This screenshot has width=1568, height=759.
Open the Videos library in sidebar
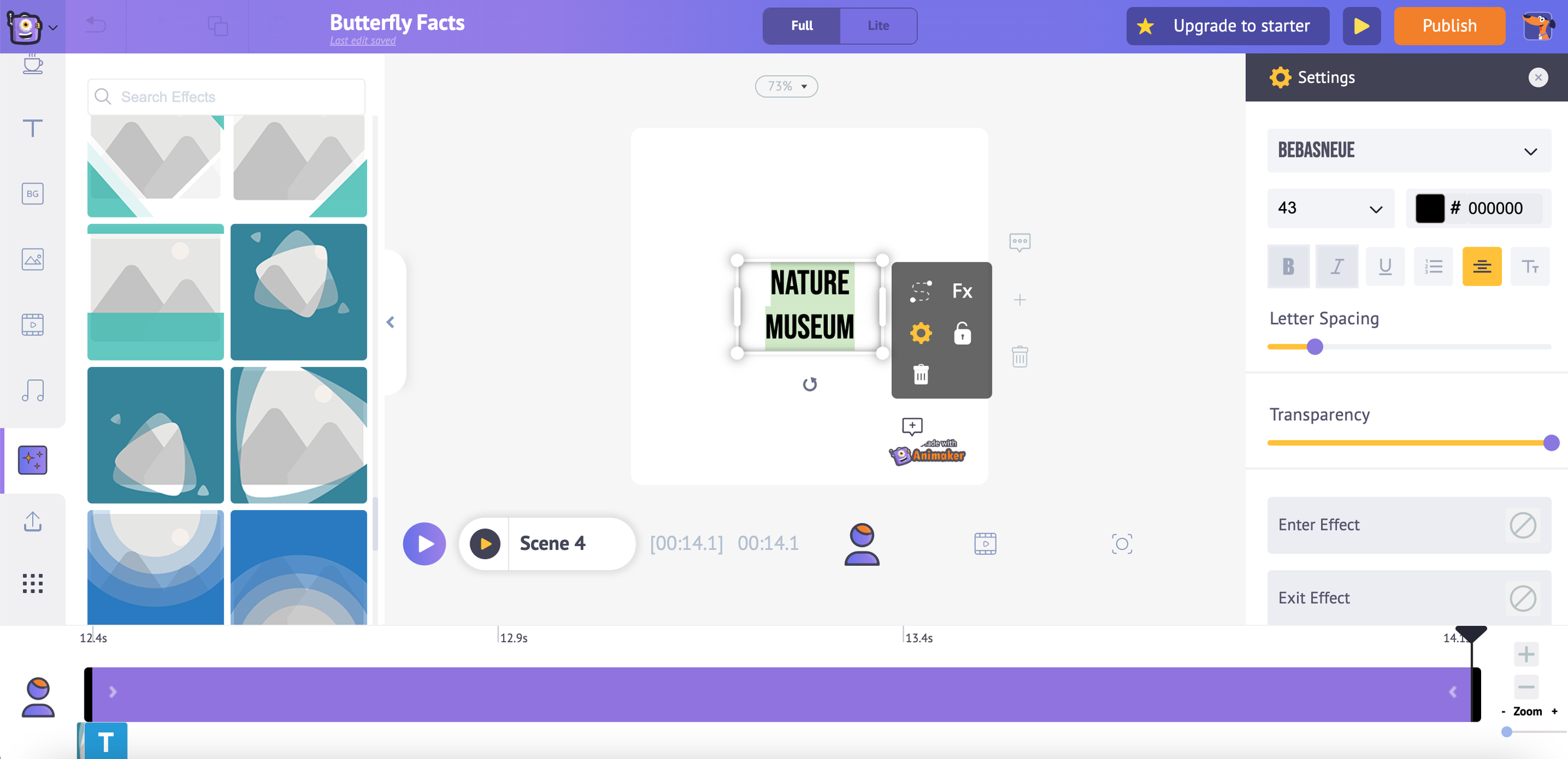(33, 325)
